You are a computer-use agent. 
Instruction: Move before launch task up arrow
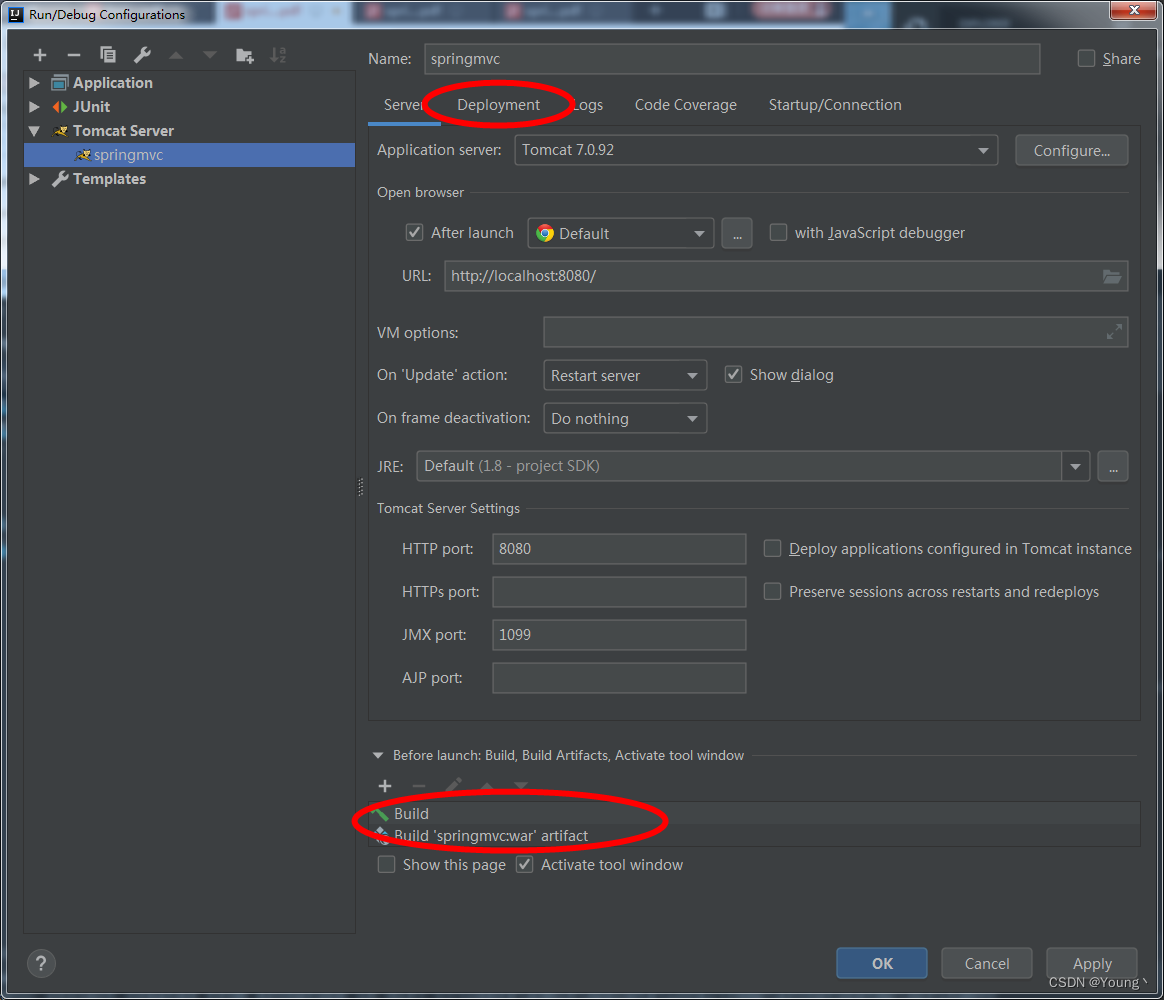pos(487,785)
